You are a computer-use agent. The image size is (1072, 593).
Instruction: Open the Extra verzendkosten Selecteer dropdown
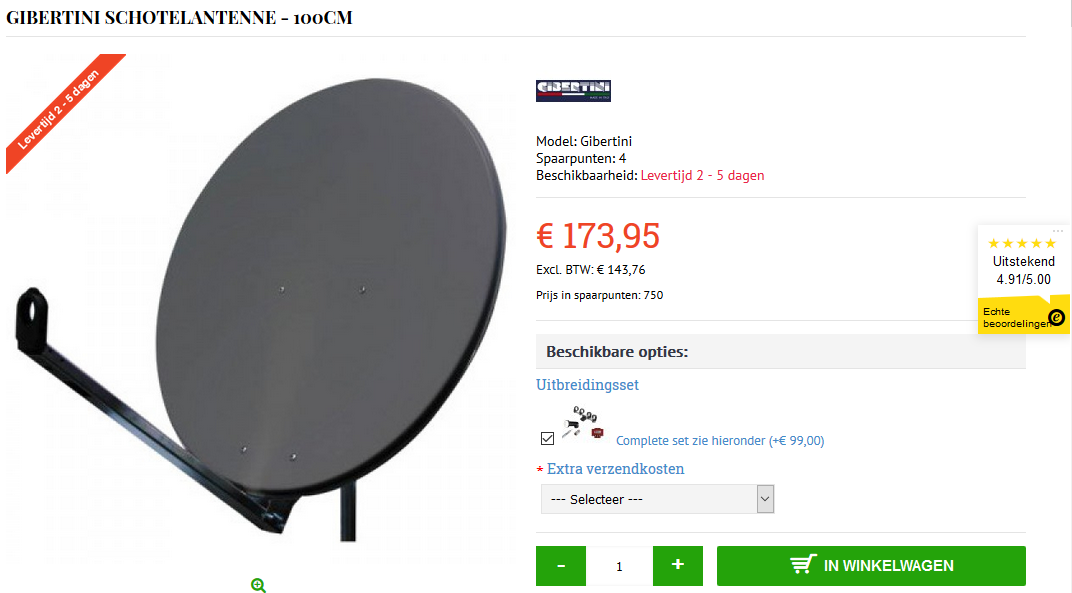[657, 499]
